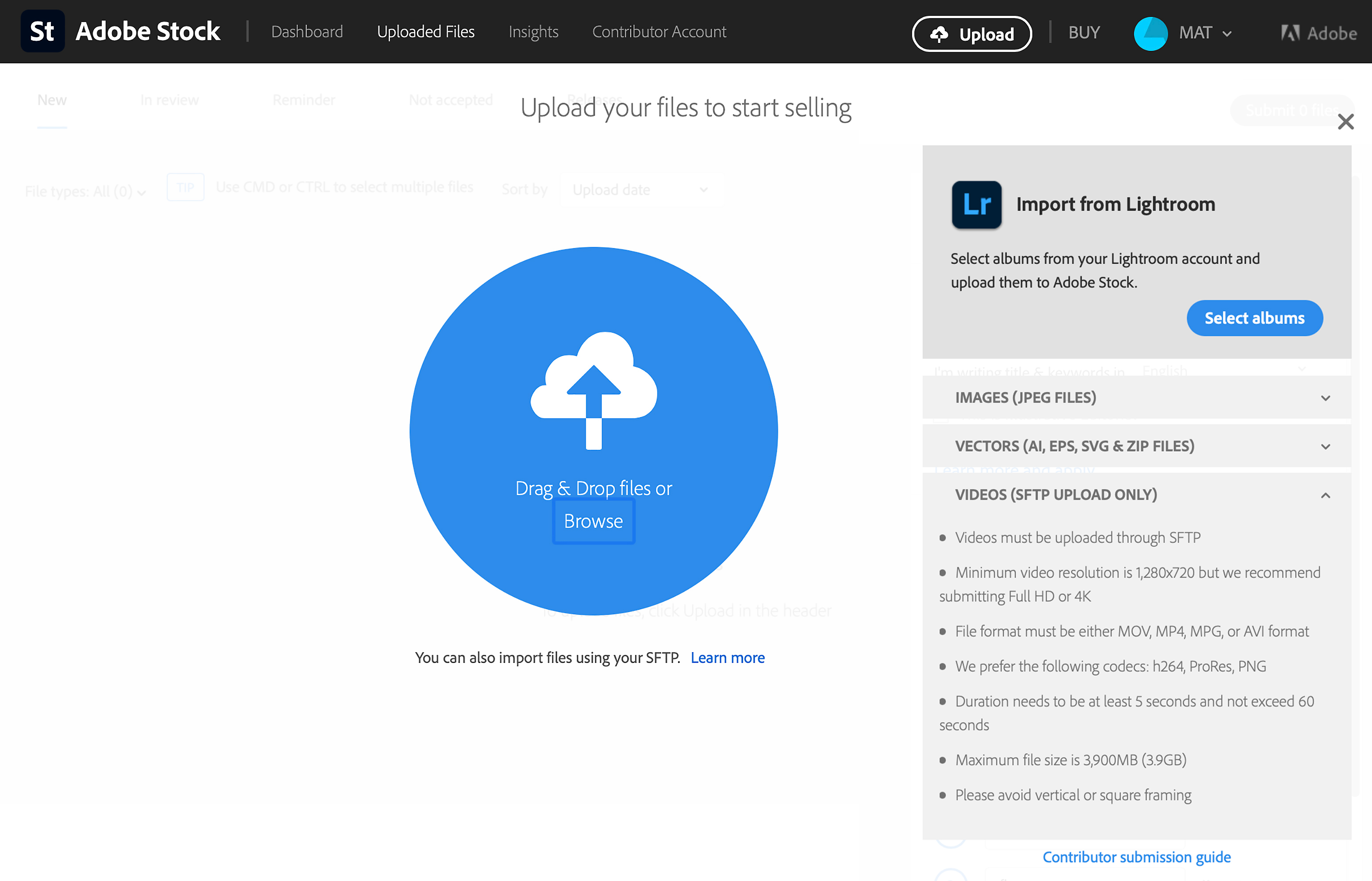Click the Reminder tab label
This screenshot has width=1372, height=881.
[303, 100]
